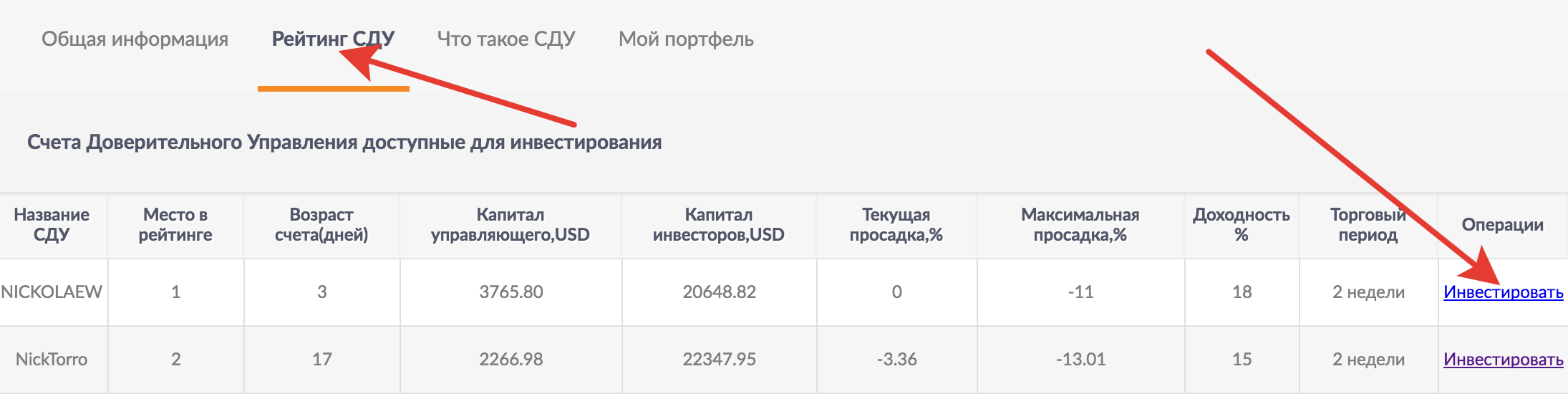Click the Операции column header
The width and height of the screenshot is (1568, 394).
(x=1502, y=225)
